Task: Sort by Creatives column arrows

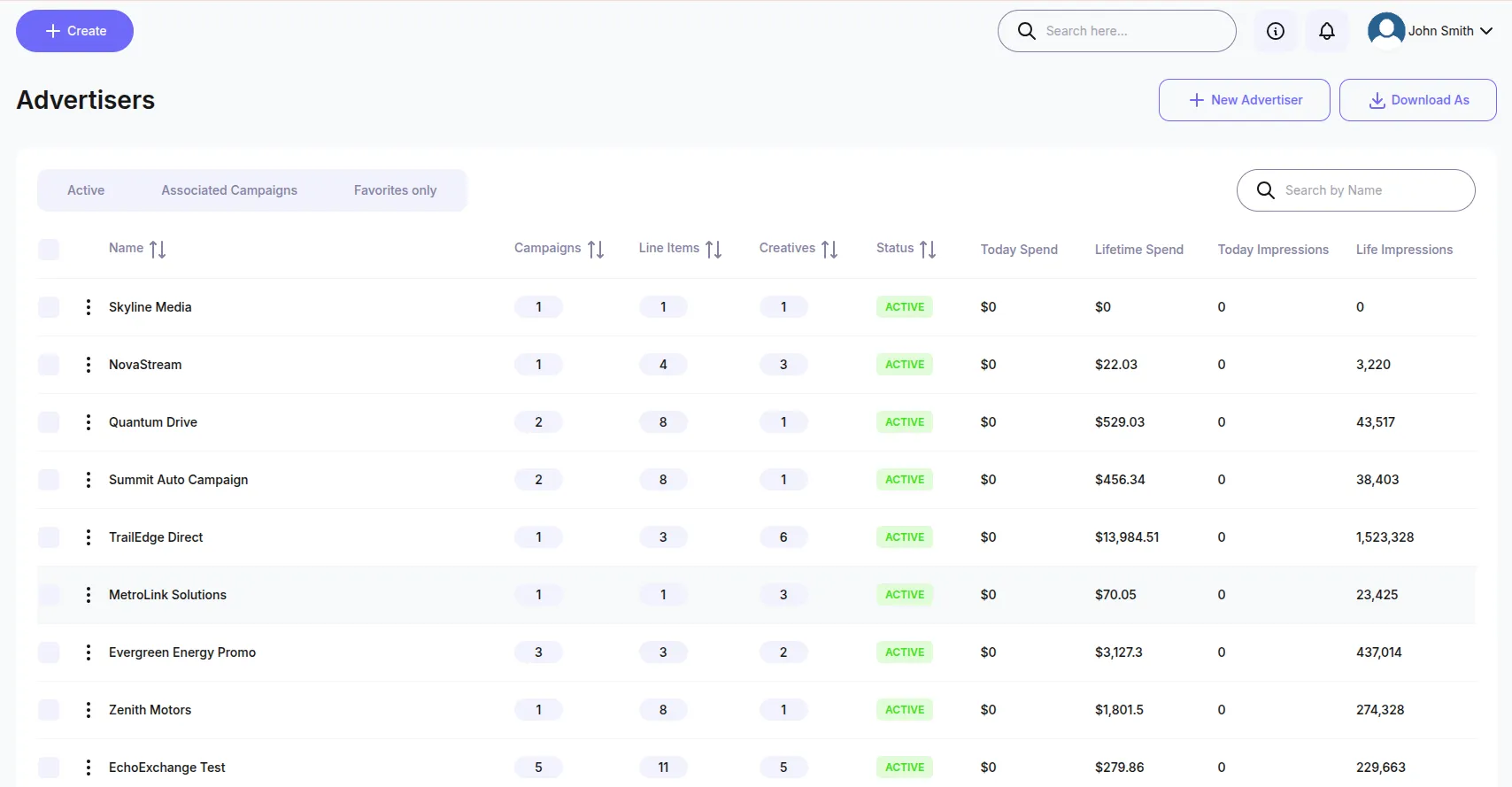Action: (829, 250)
